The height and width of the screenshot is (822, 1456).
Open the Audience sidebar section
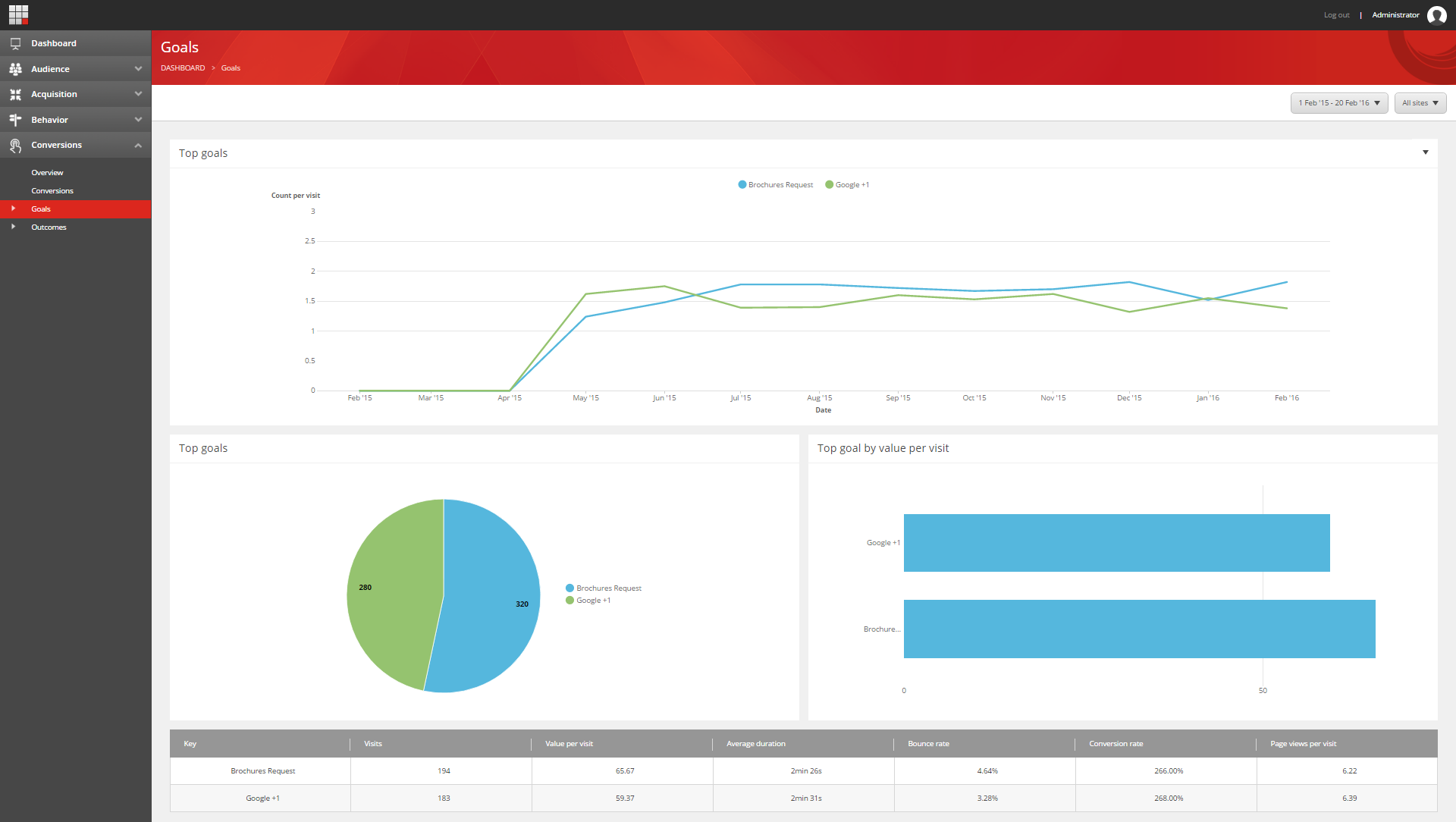(76, 69)
